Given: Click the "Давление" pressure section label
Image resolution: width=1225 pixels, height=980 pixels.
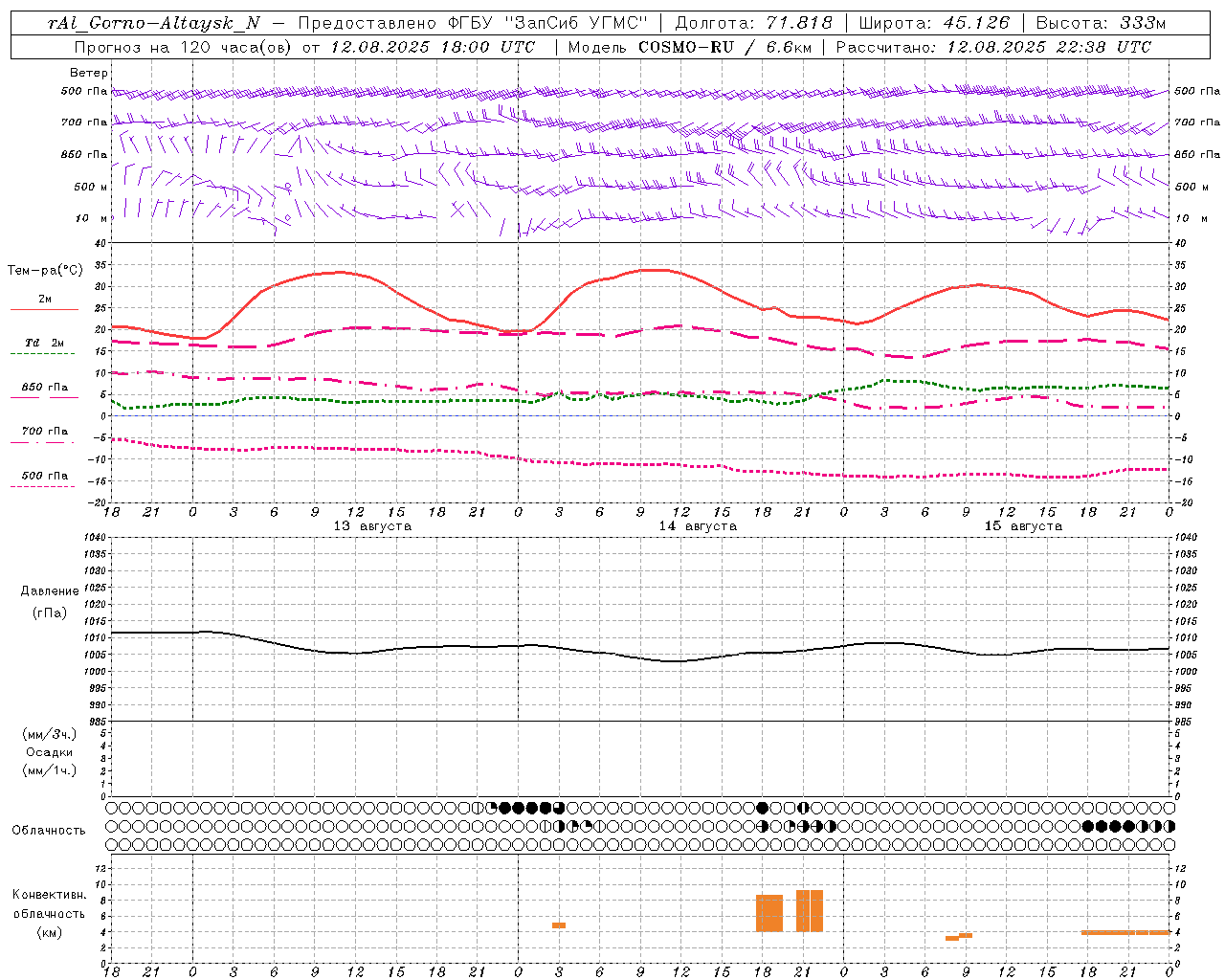Looking at the screenshot, I should (x=50, y=591).
